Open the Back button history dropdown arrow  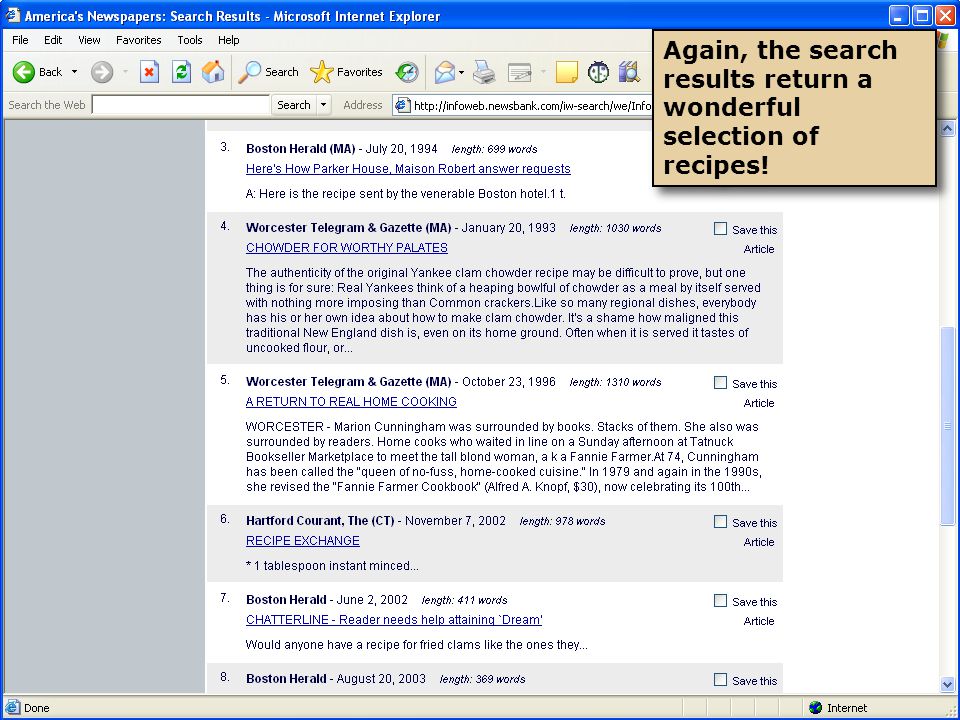click(75, 72)
